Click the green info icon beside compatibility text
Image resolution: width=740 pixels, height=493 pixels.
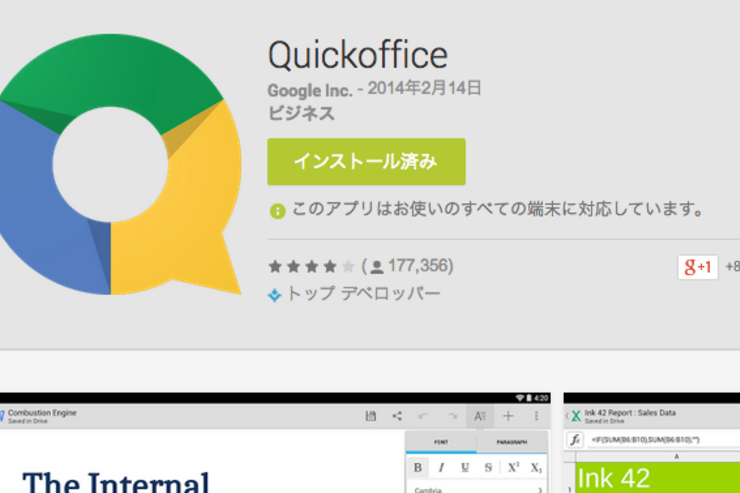[x=278, y=211]
